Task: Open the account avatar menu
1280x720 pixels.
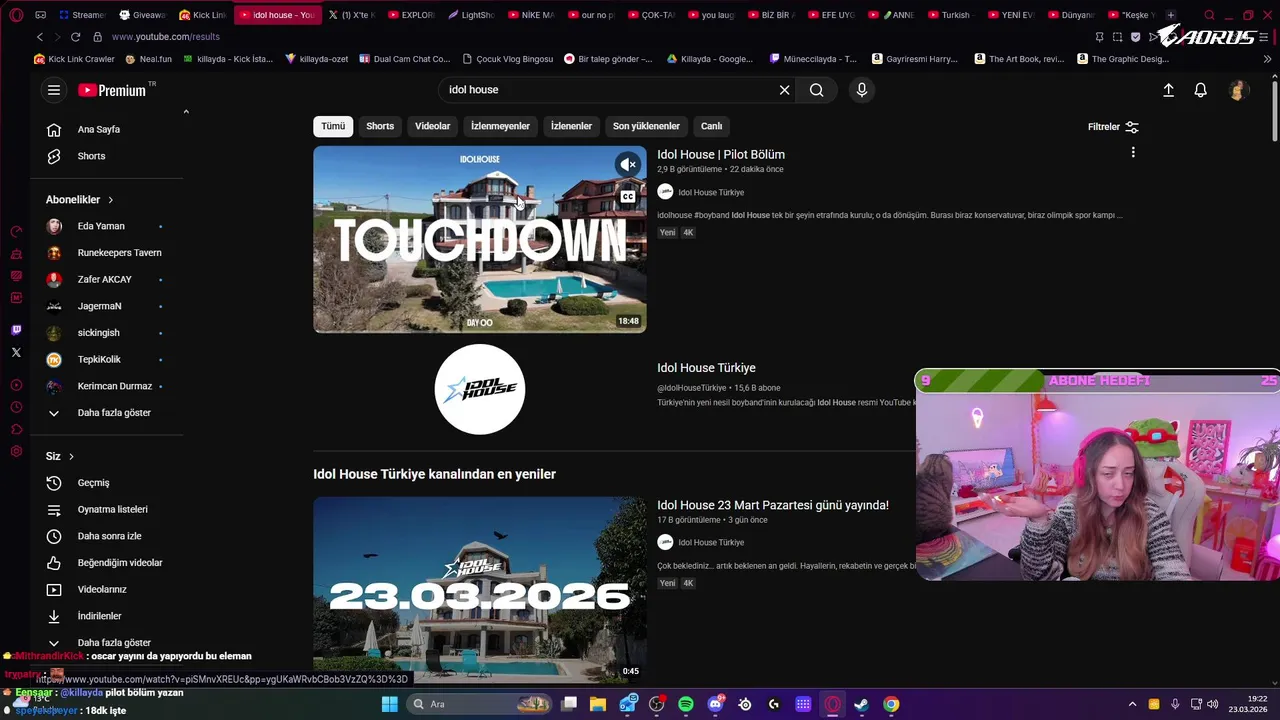Action: pyautogui.click(x=1238, y=90)
